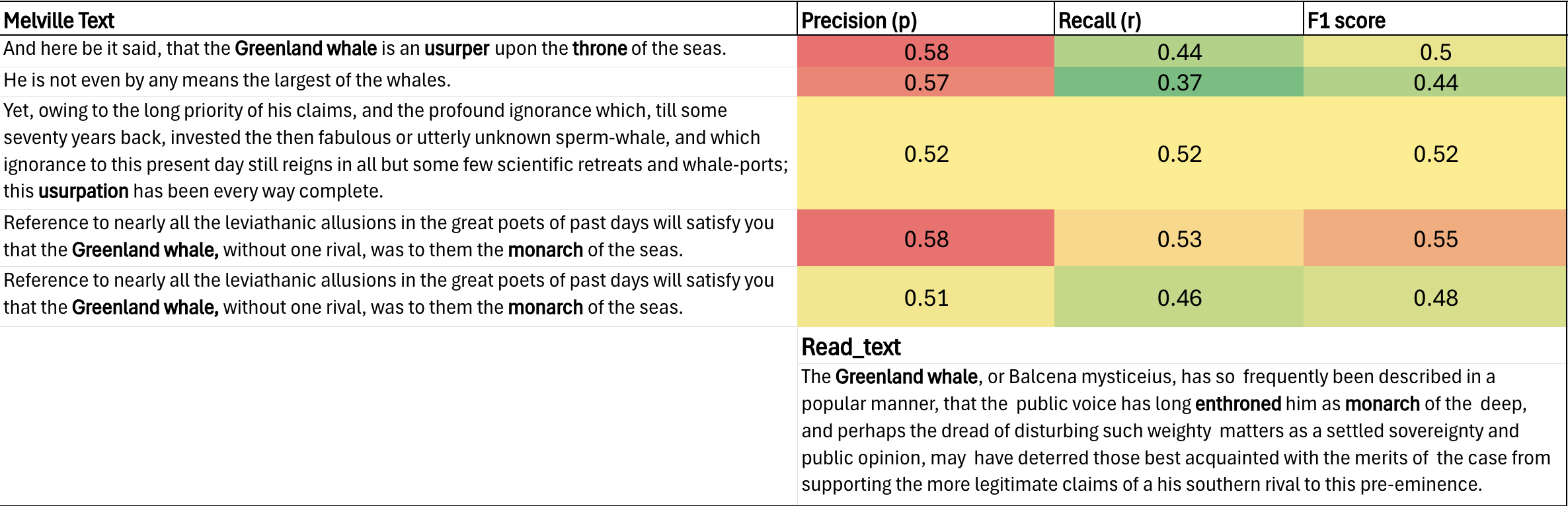Click the recall cell with value 0.53
This screenshot has width=1568, height=506.
click(x=1179, y=239)
